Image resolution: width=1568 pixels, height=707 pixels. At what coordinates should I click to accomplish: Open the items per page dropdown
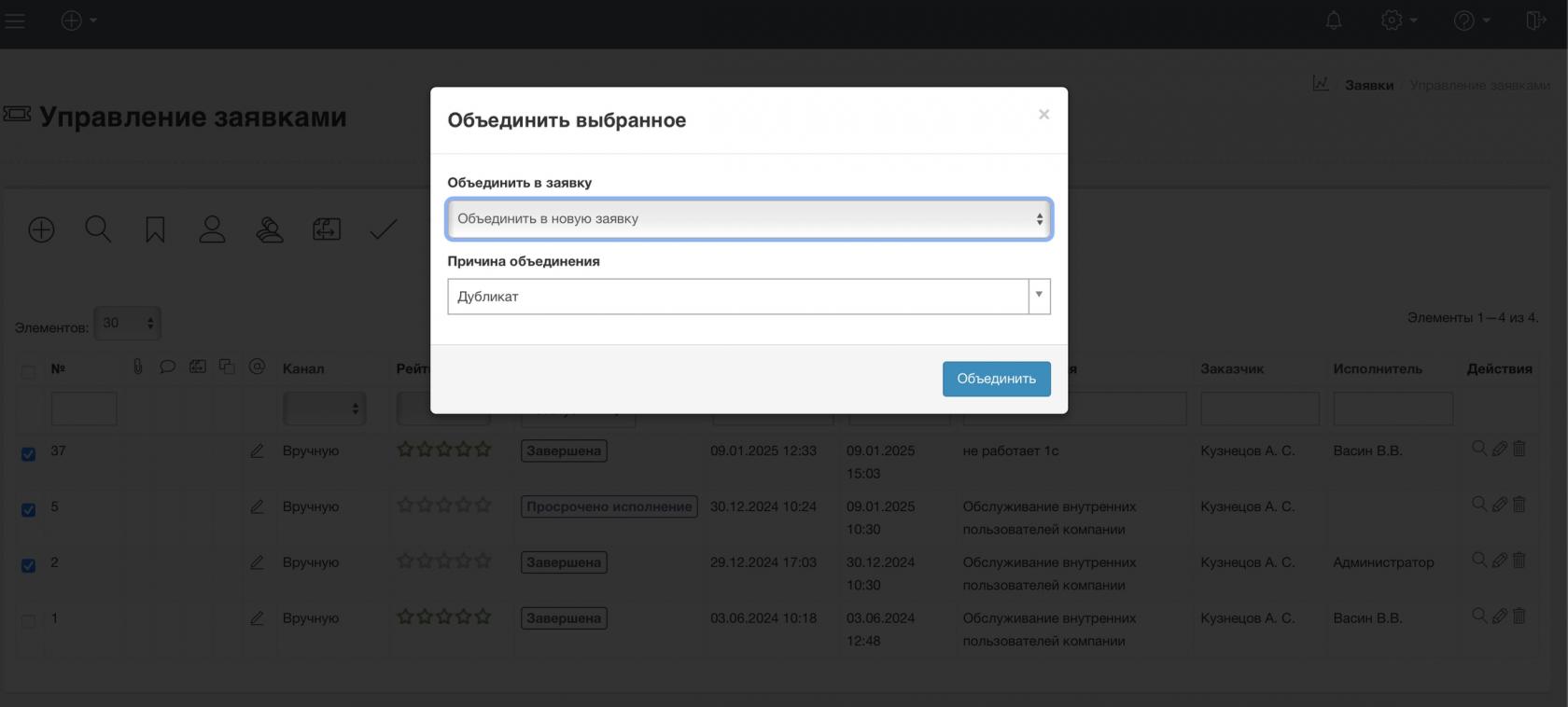(128, 324)
